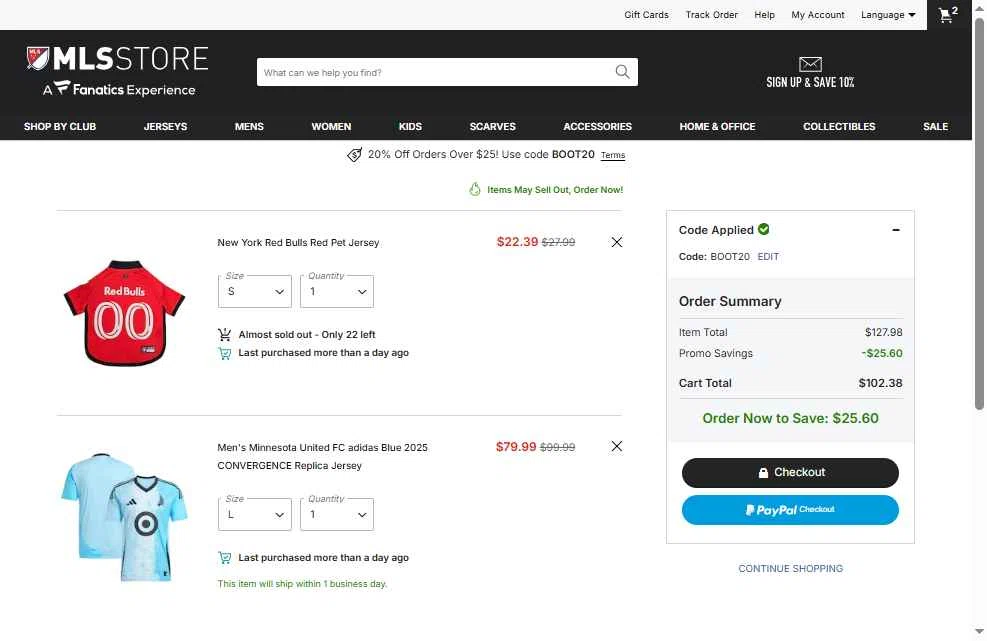
Task: Open the Kids menu
Action: pos(410,127)
